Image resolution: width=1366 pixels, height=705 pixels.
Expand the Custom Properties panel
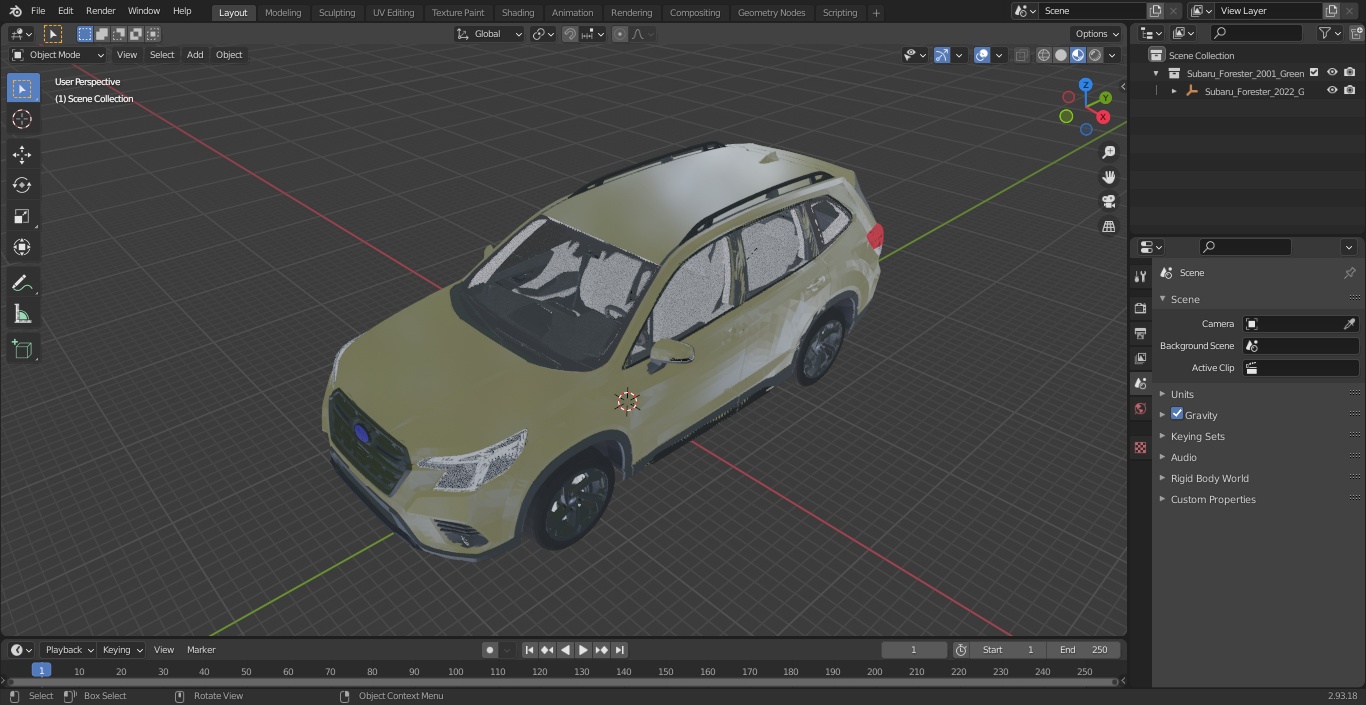[x=1212, y=499]
